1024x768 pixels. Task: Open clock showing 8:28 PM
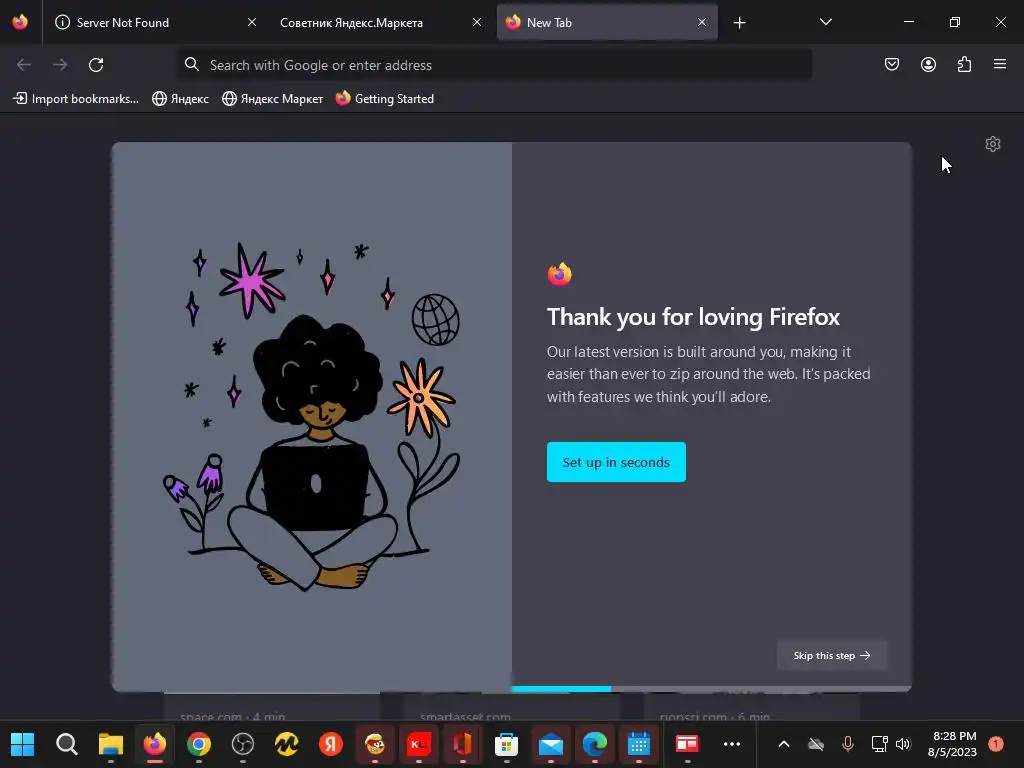pyautogui.click(x=953, y=744)
